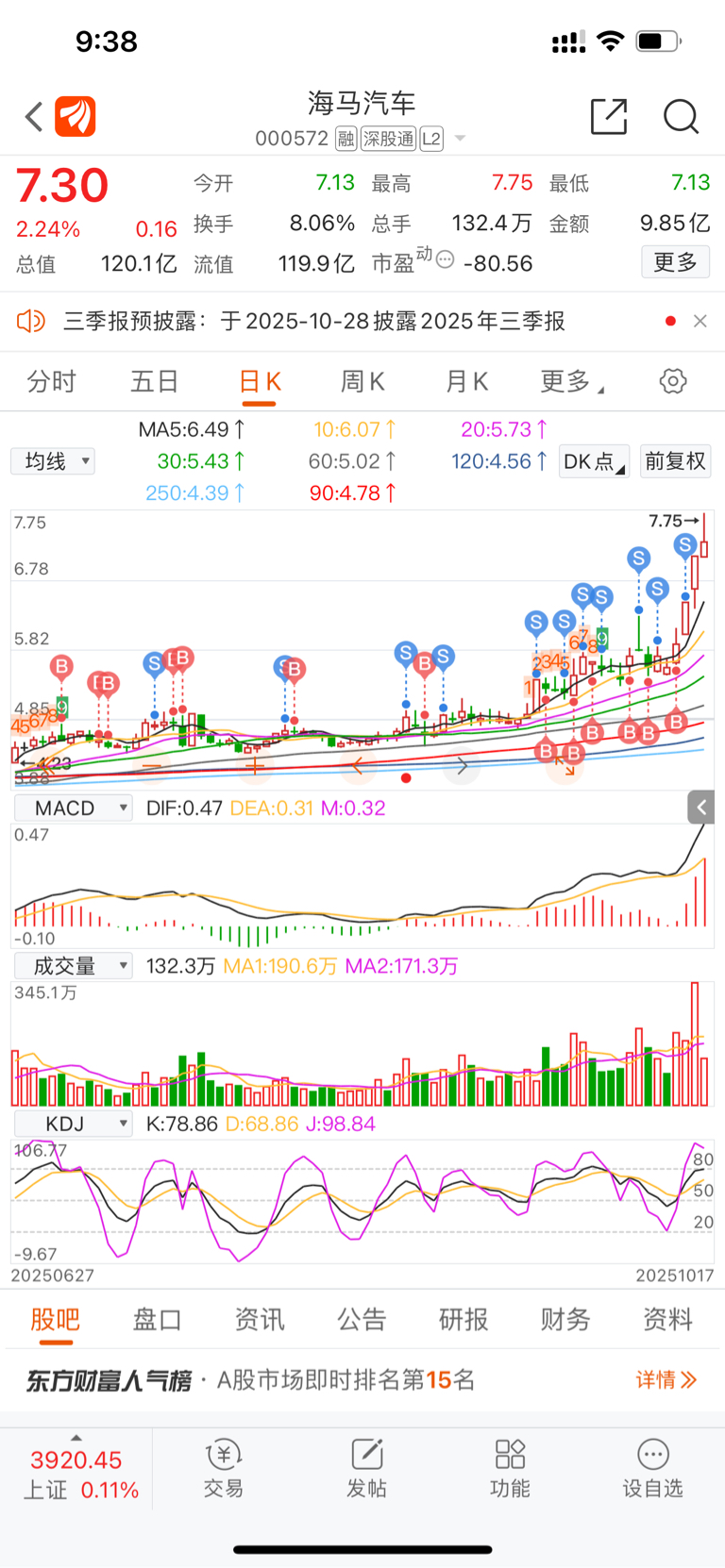Tap the back arrow icon
Screen dimensions: 725x1568
click(x=34, y=117)
